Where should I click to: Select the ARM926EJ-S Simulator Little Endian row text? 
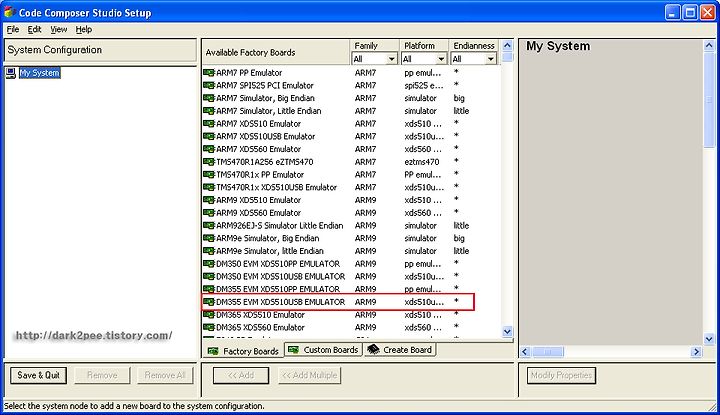(280, 225)
